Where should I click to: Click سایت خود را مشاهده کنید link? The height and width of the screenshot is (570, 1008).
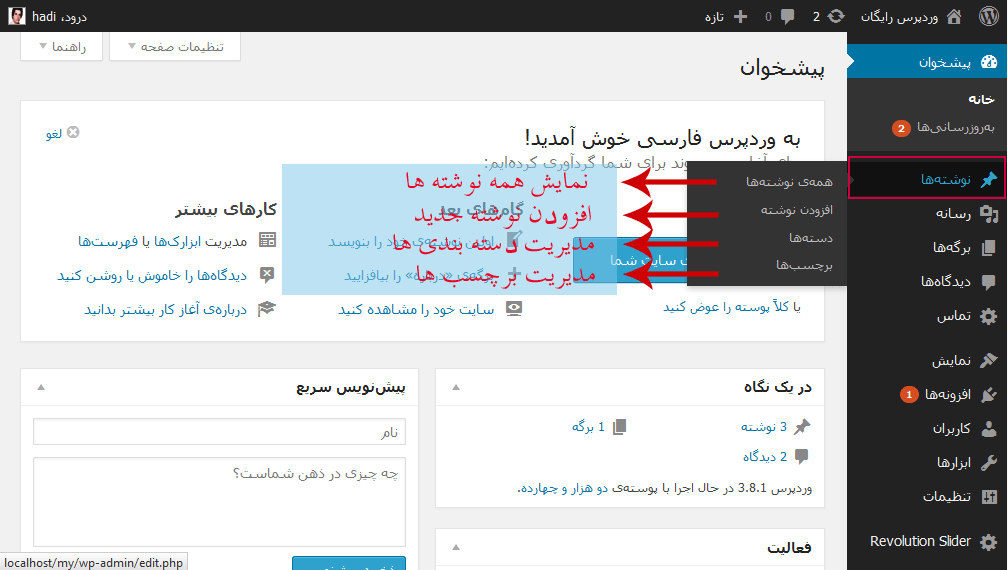point(417,310)
